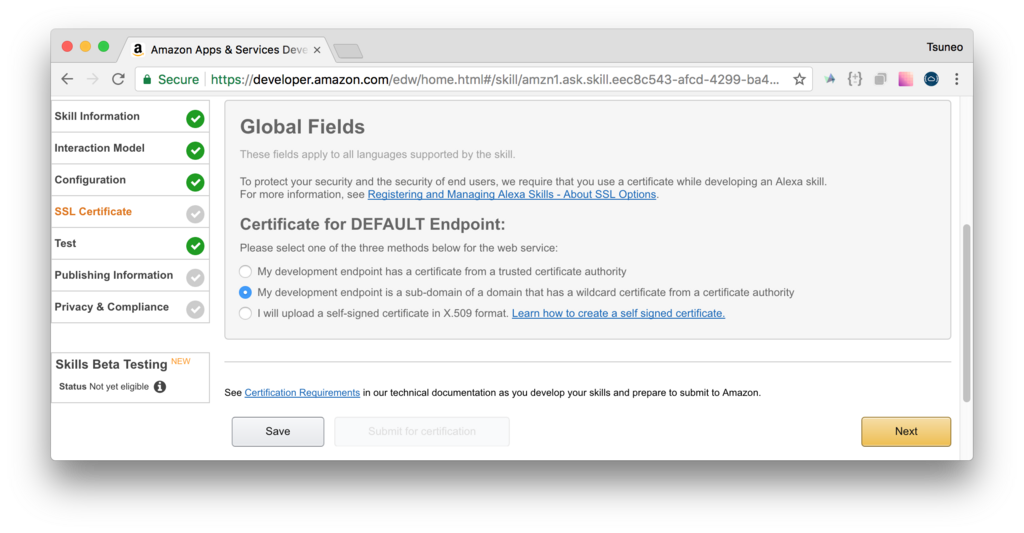Open the Configuration section
1024x533 pixels.
pos(131,180)
